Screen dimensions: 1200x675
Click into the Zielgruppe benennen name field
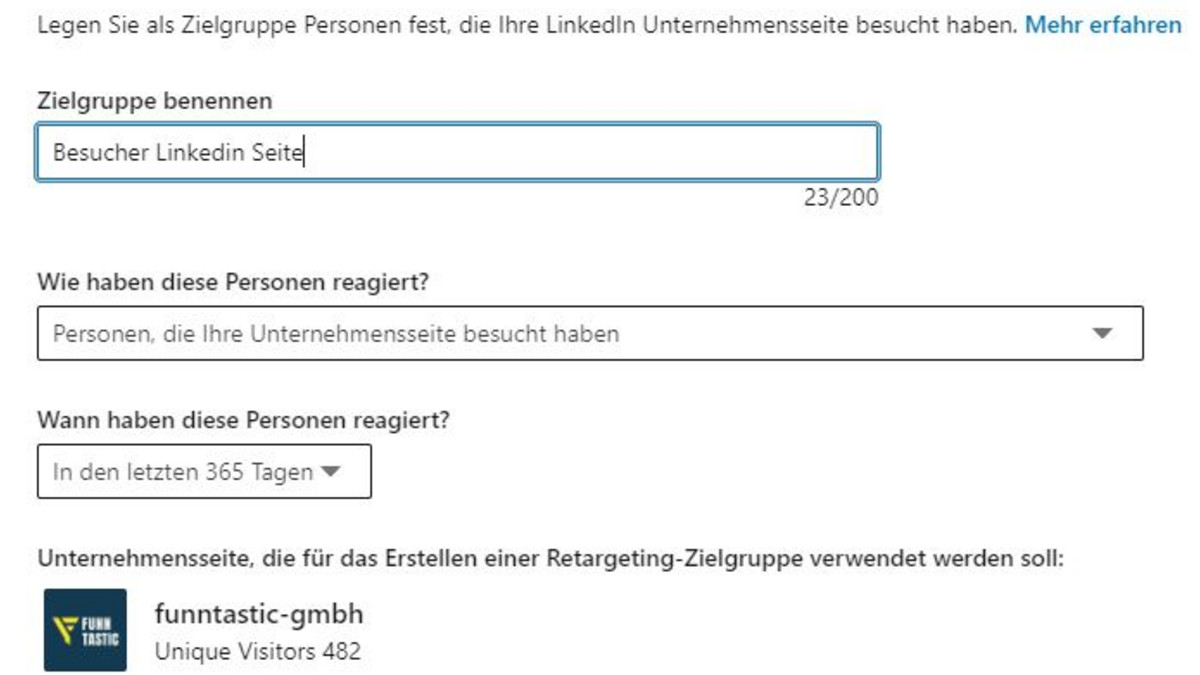[600, 152]
